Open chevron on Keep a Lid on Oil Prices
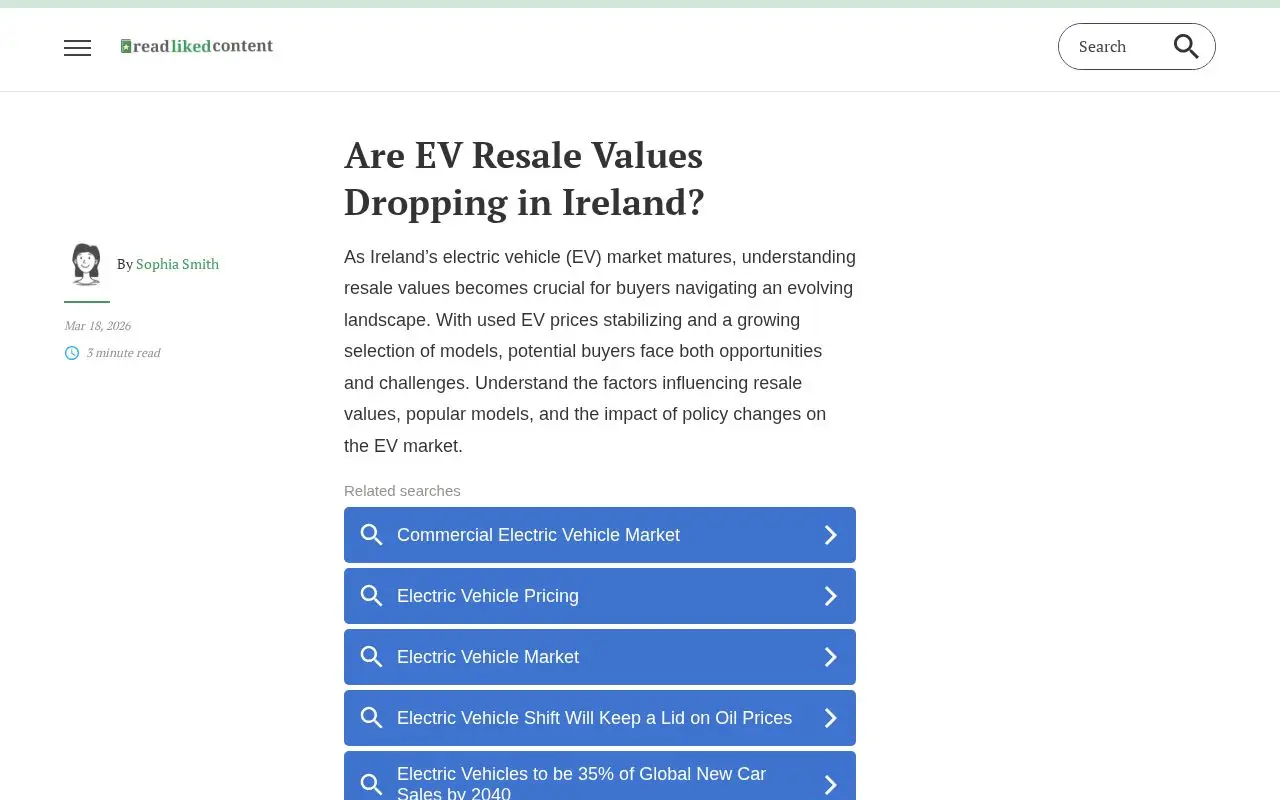The width and height of the screenshot is (1280, 800). tap(830, 718)
